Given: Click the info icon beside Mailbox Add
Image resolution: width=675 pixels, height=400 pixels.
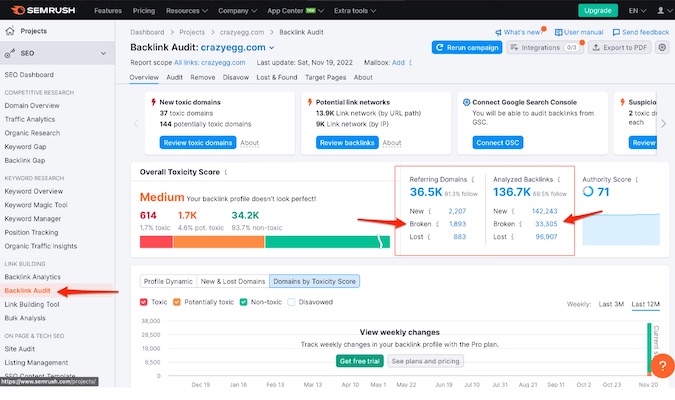Looking at the screenshot, I should 411,63.
